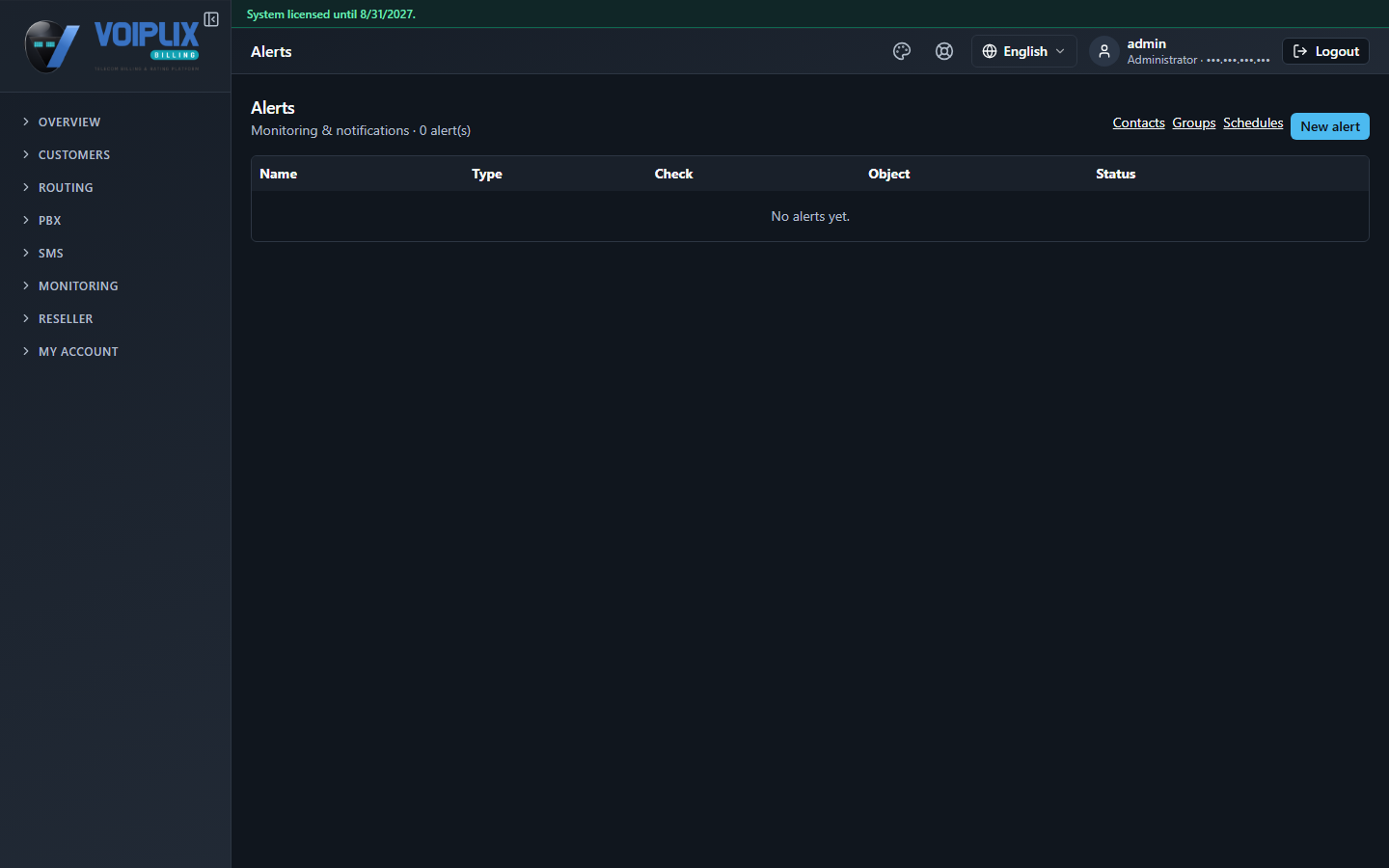Click the Type column header
The width and height of the screenshot is (1389, 868).
(x=487, y=174)
